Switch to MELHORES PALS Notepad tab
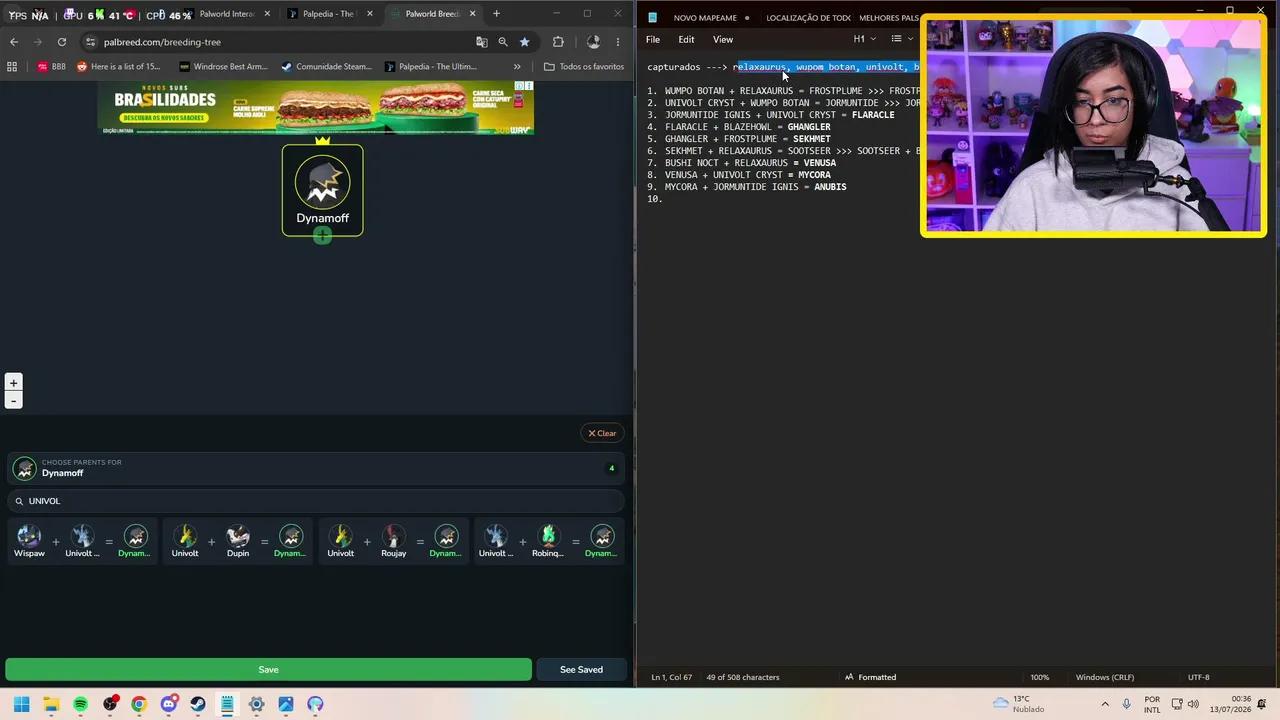This screenshot has height=720, width=1280. click(x=888, y=17)
